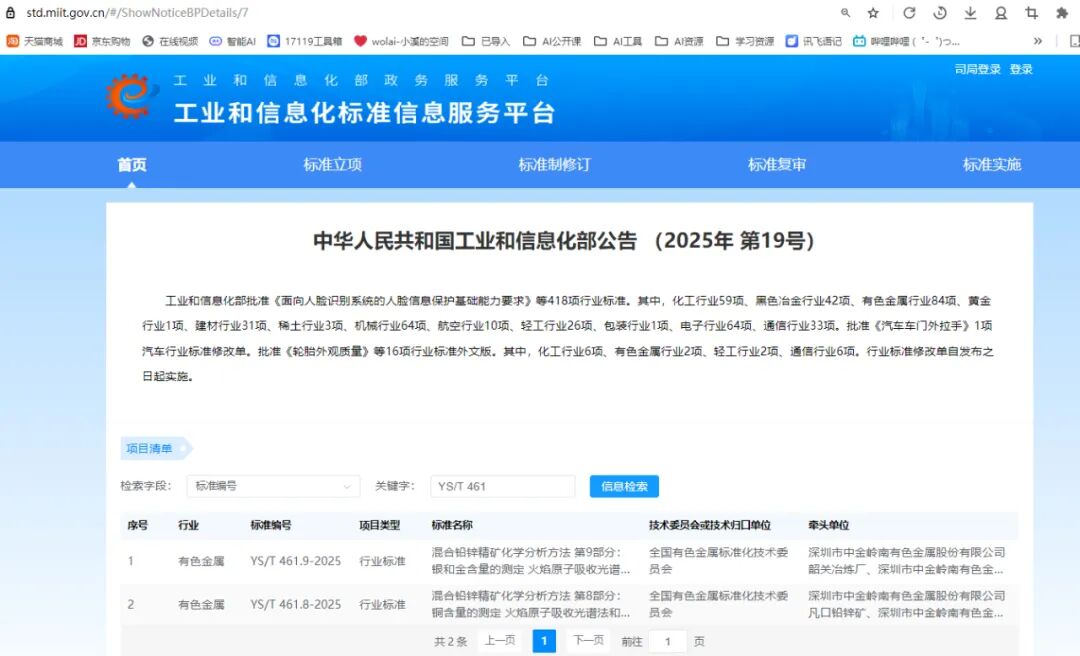Click the bookmark star icon
This screenshot has height=656, width=1080.
tap(873, 13)
